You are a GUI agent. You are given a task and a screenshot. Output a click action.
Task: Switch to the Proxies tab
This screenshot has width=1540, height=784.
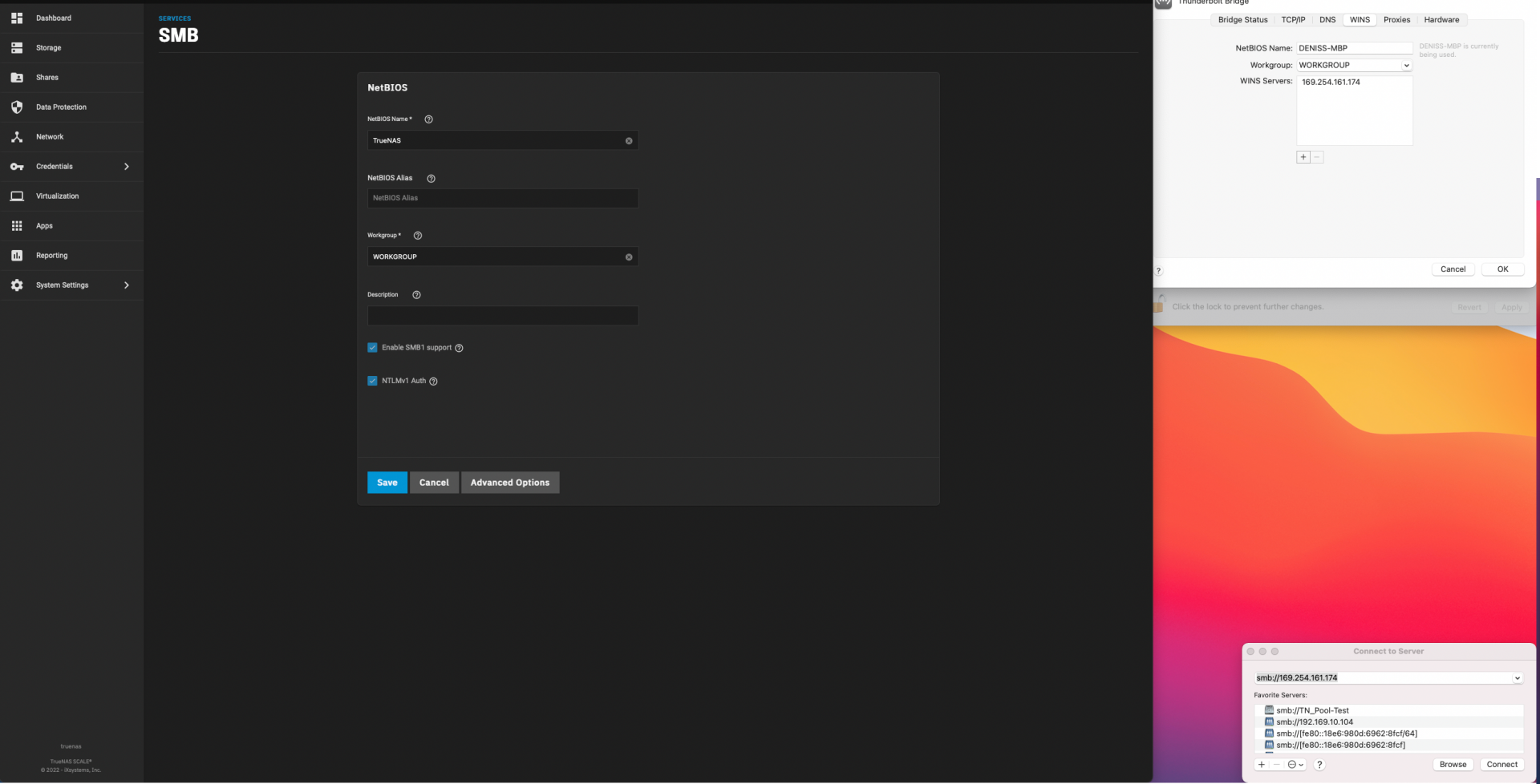1396,20
